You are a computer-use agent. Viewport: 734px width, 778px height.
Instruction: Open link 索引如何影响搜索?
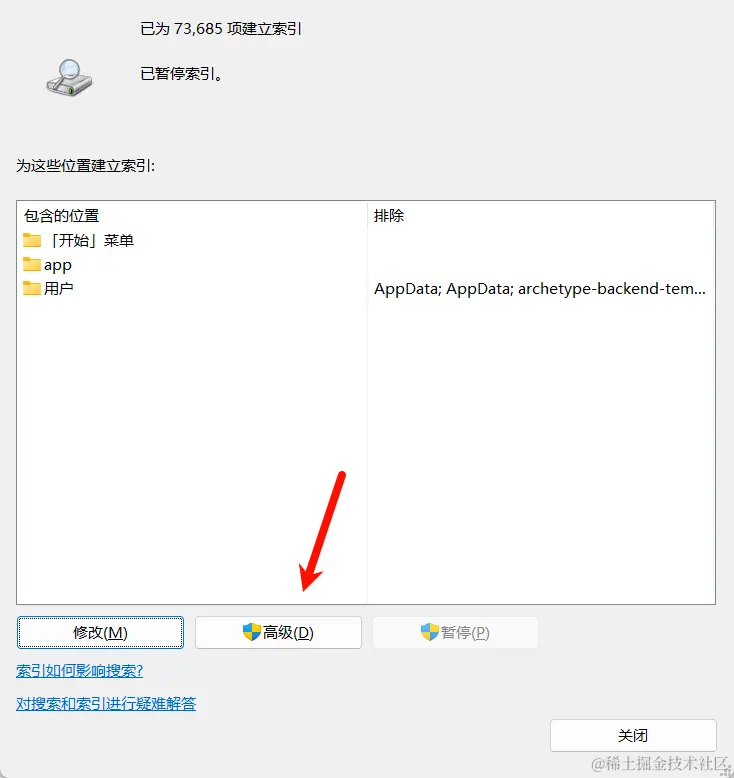[x=79, y=671]
